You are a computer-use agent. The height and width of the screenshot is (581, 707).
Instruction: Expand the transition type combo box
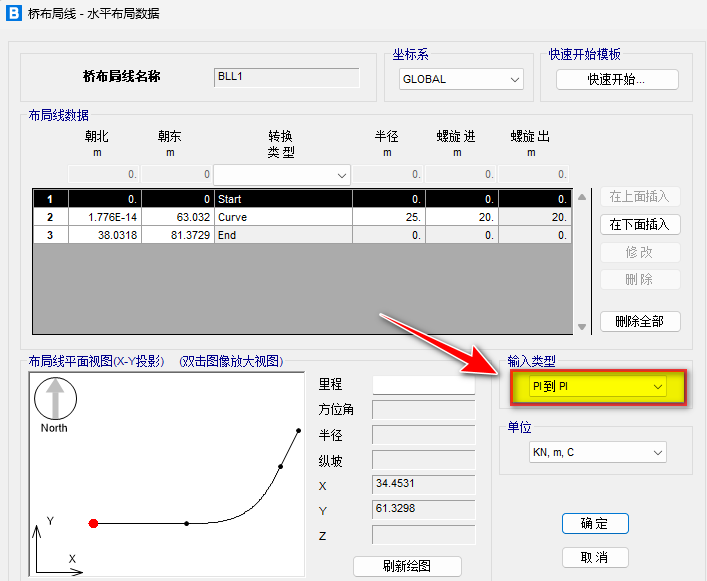coord(280,175)
